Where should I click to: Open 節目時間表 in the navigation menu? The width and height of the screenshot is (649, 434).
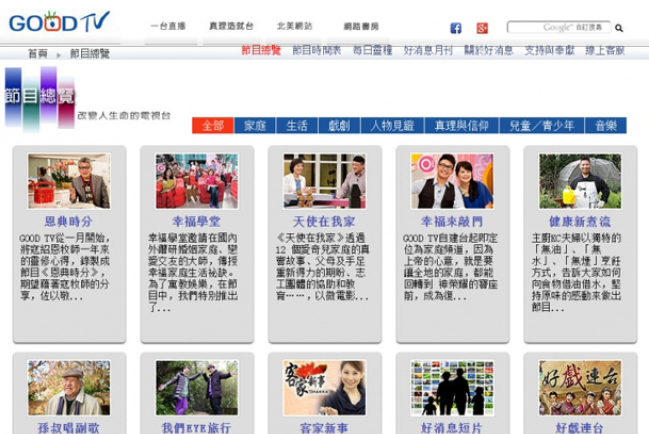(x=316, y=50)
